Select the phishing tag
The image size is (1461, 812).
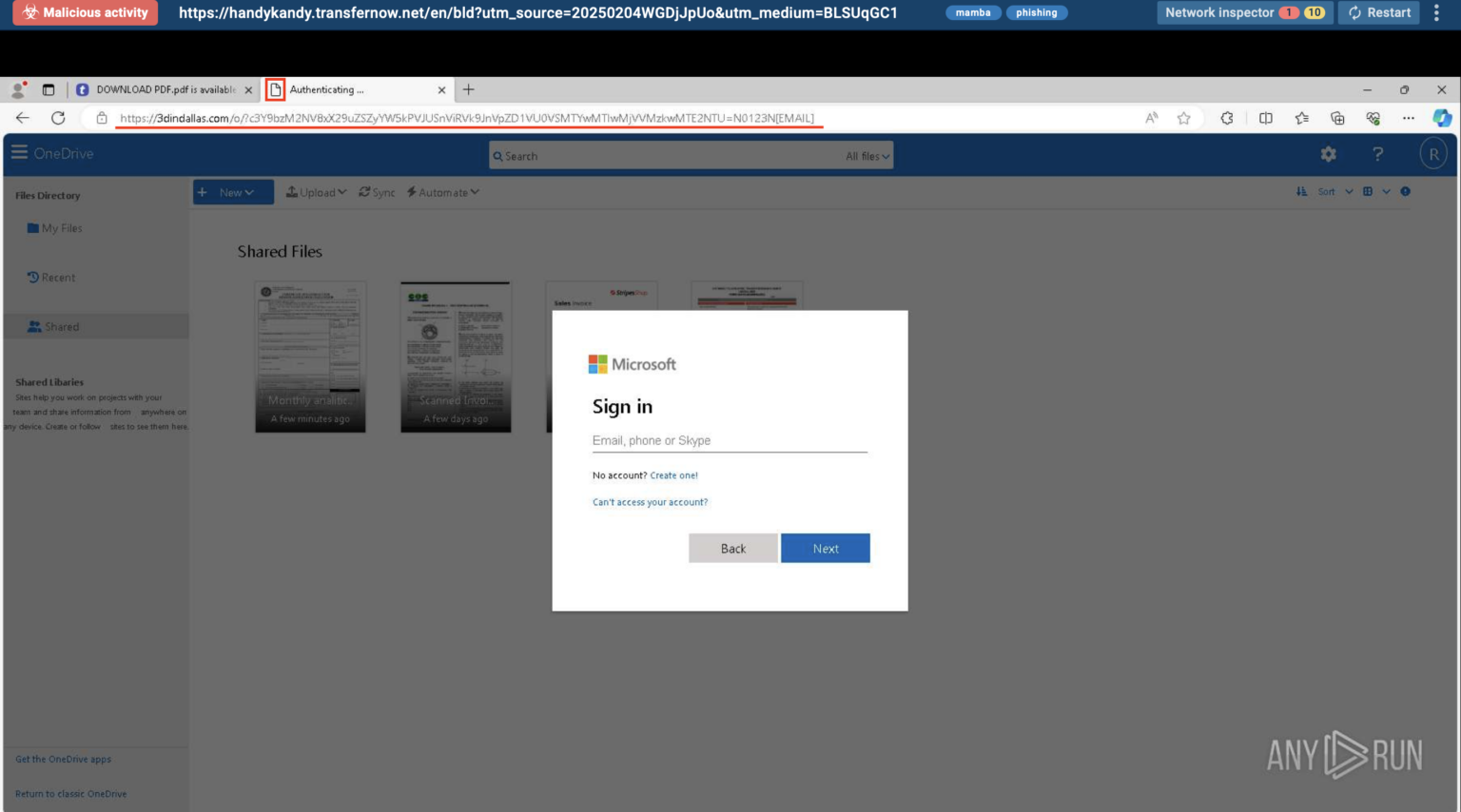(1037, 12)
